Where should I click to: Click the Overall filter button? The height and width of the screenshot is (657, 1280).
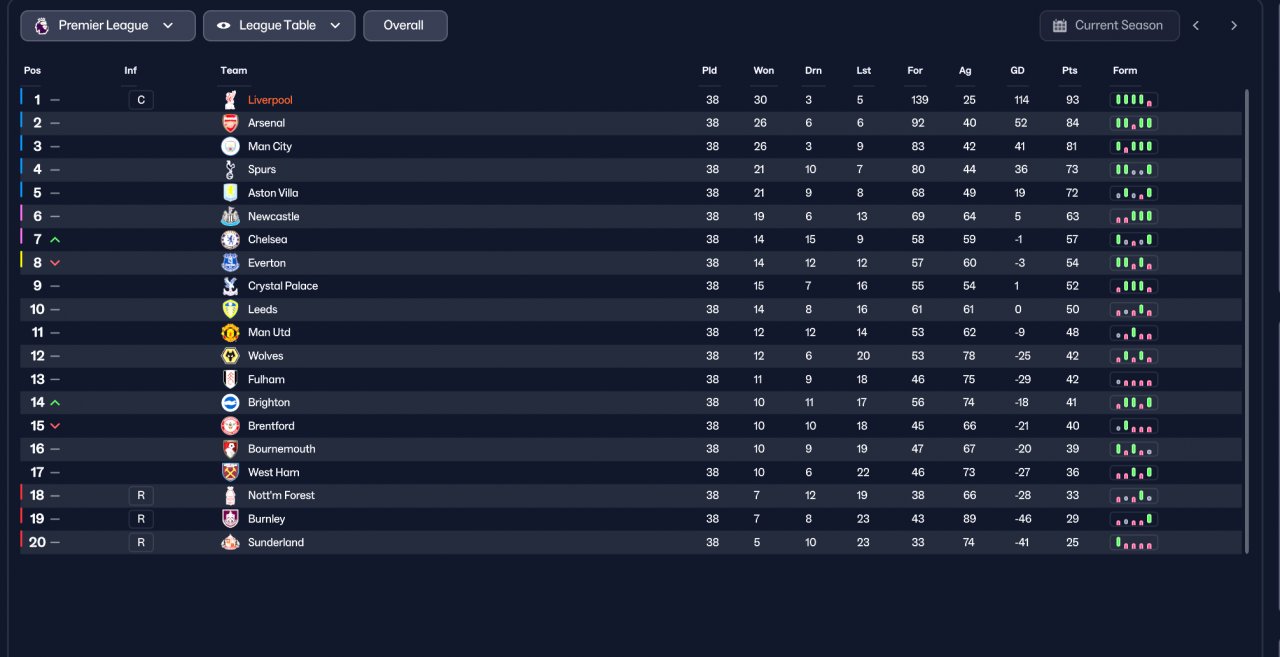405,26
